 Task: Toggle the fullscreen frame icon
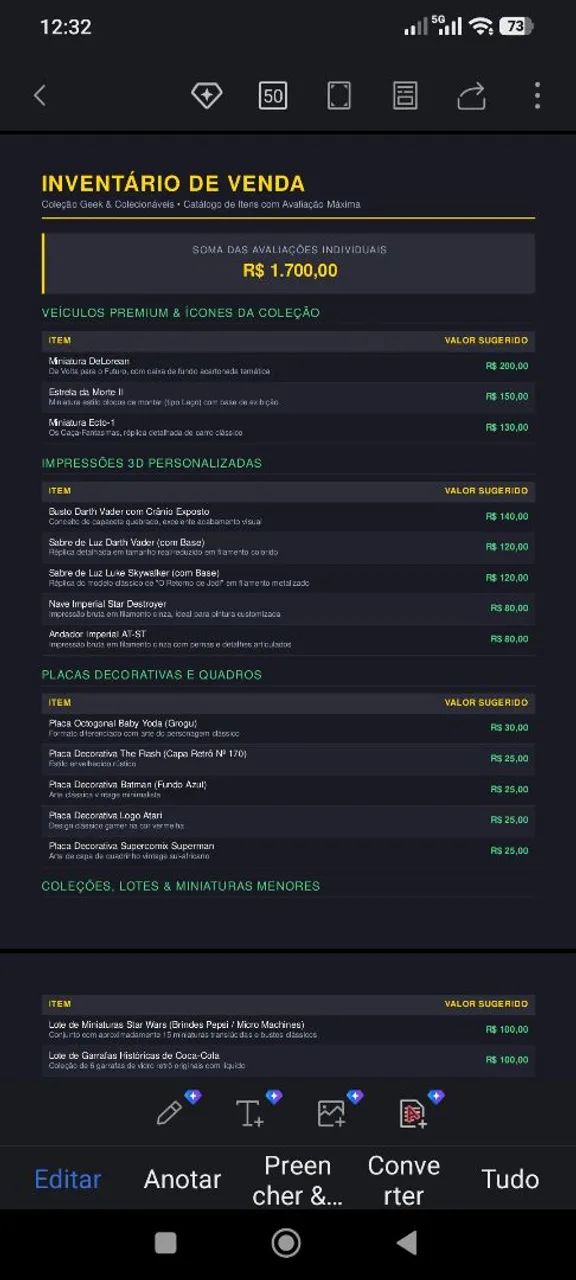339,96
